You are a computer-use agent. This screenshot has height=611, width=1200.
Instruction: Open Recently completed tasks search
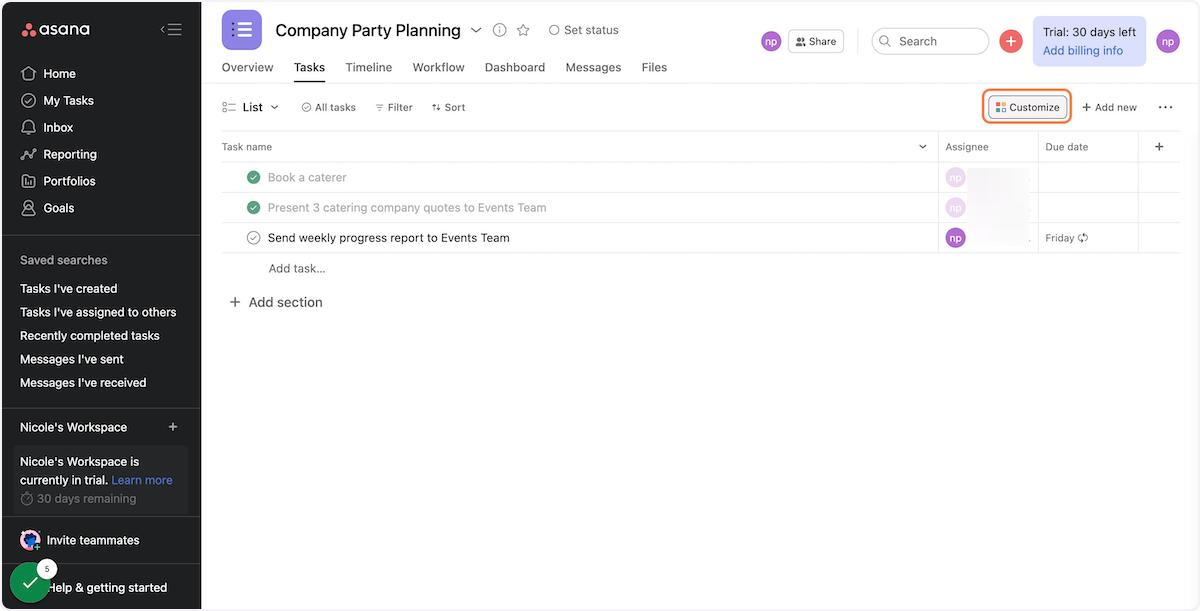pyautogui.click(x=90, y=336)
